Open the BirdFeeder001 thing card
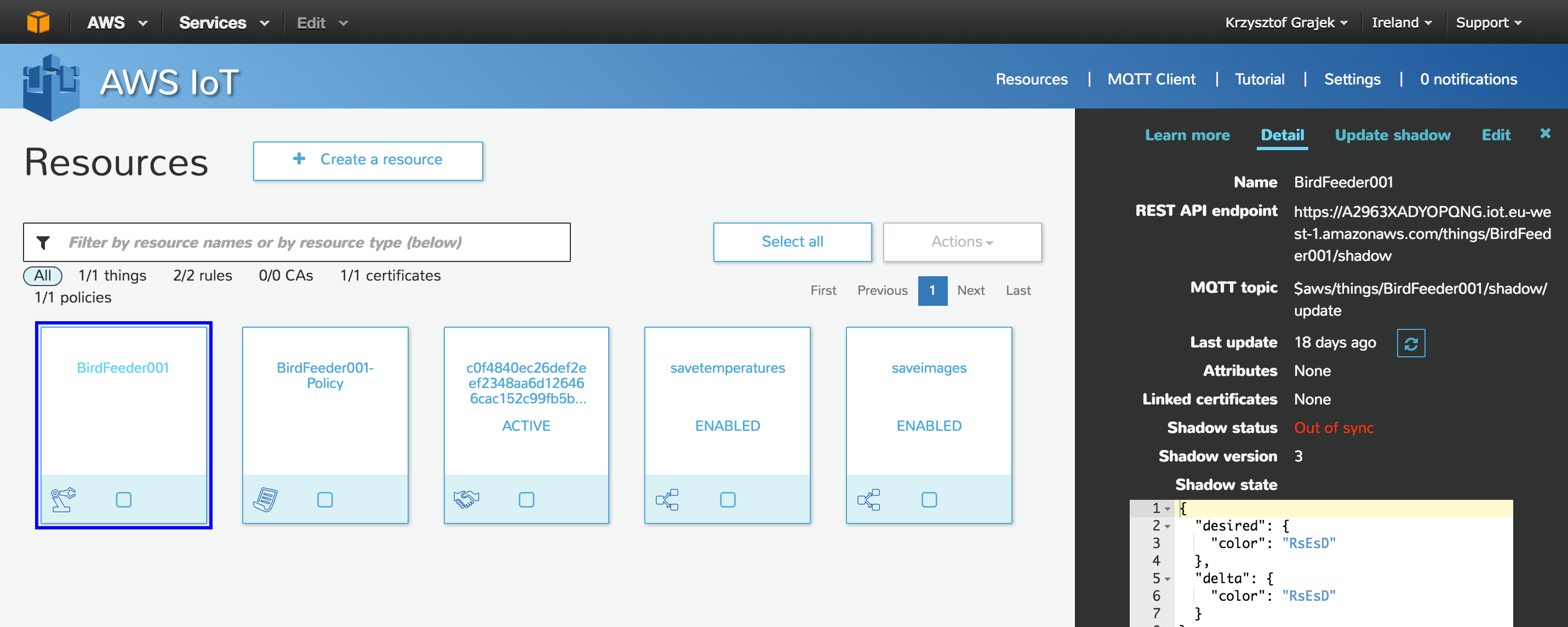This screenshot has height=627, width=1568. pyautogui.click(x=124, y=425)
